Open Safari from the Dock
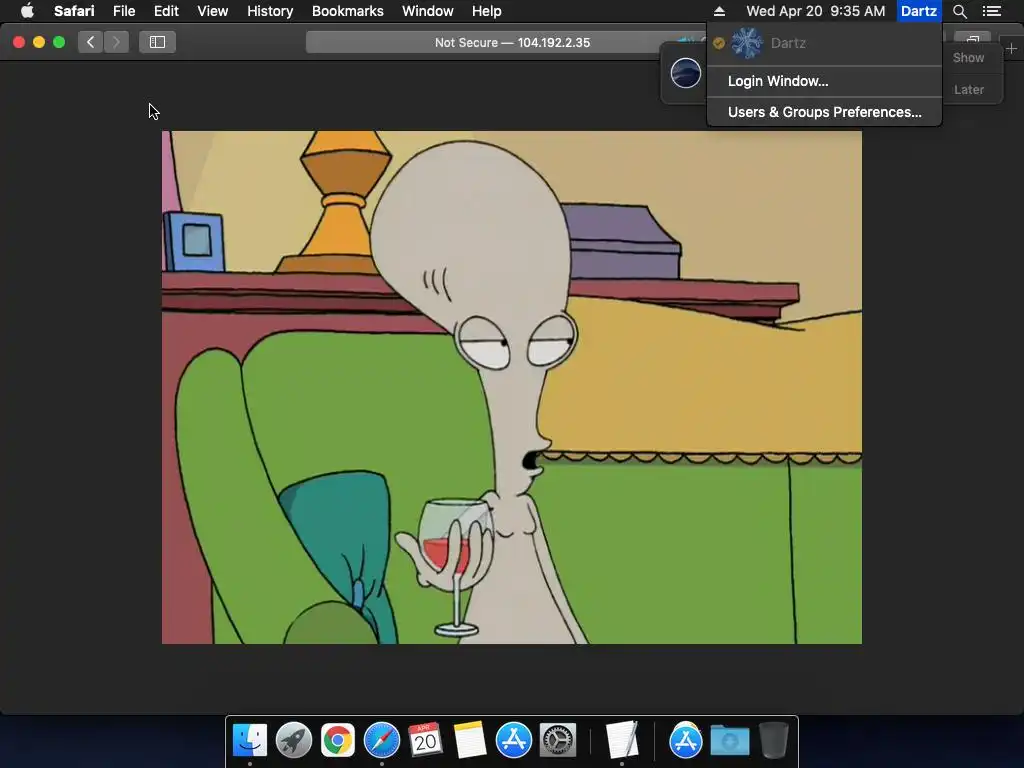The height and width of the screenshot is (768, 1024). (381, 740)
